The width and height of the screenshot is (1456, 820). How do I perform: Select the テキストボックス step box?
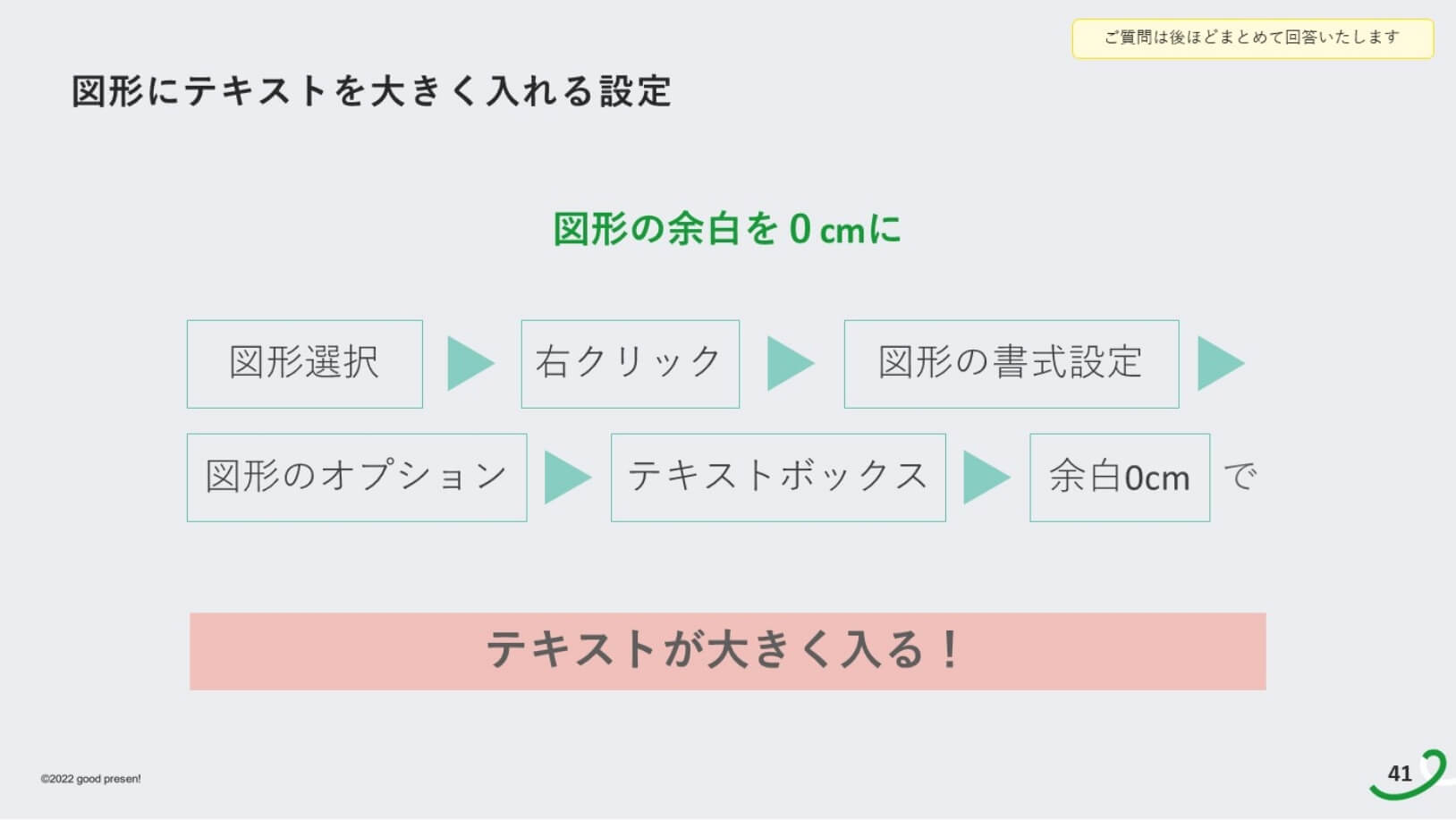(777, 478)
